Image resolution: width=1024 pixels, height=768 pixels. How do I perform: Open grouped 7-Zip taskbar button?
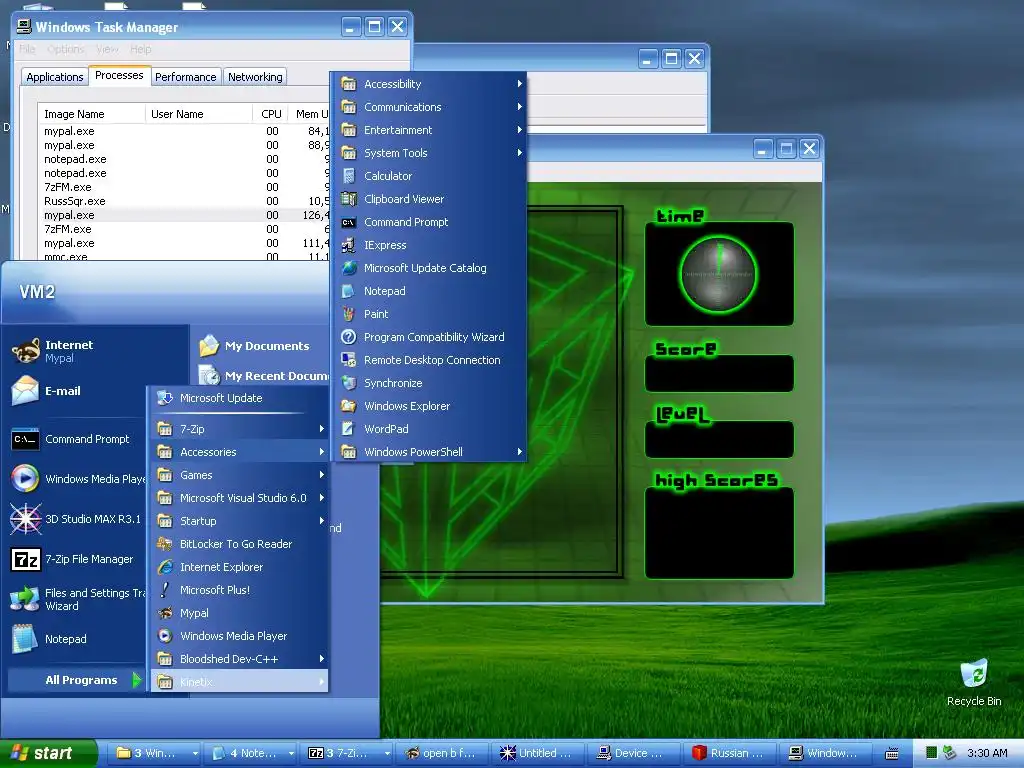[348, 753]
